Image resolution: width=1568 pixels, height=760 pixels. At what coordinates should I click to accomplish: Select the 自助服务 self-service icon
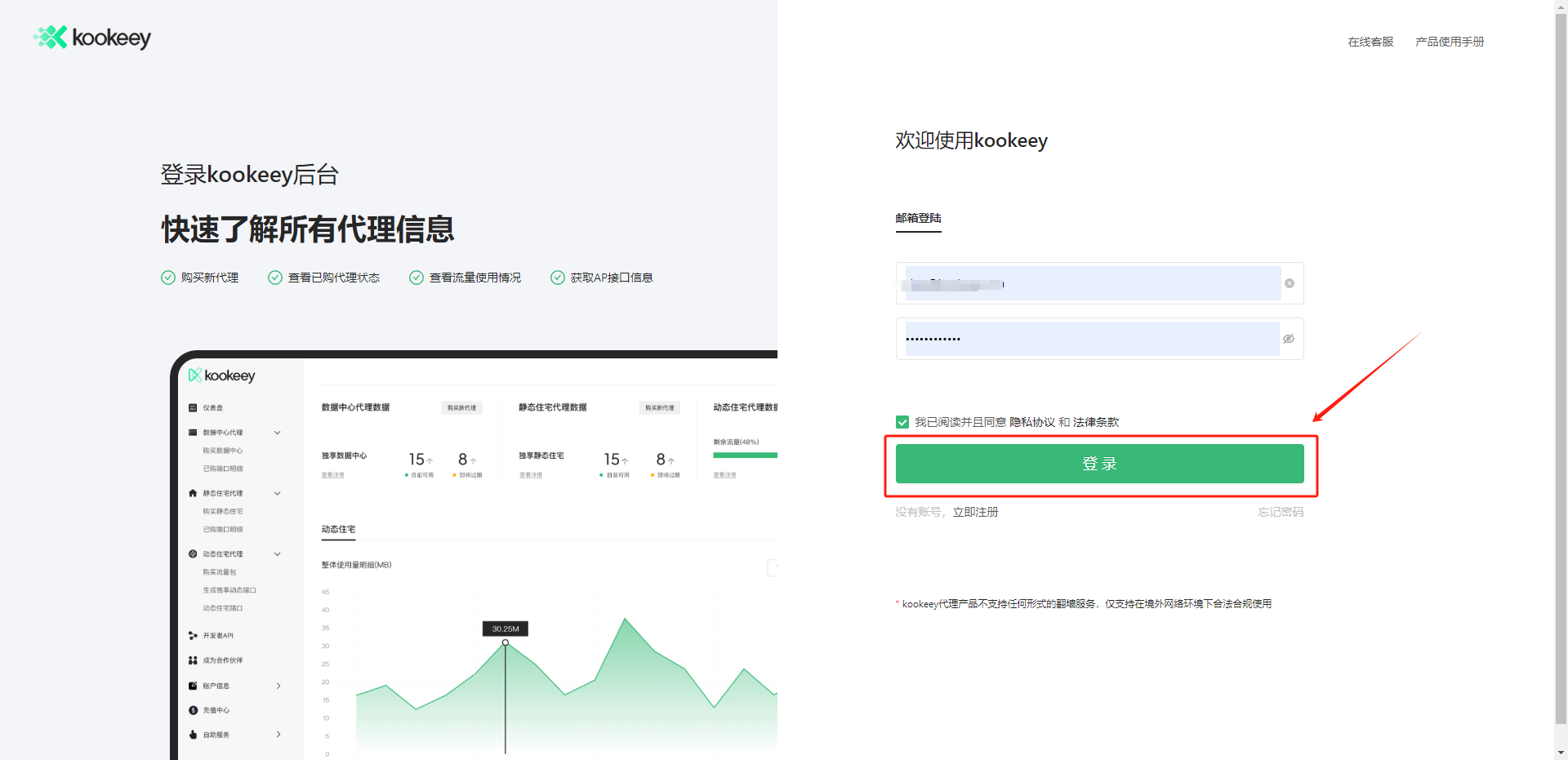(193, 734)
